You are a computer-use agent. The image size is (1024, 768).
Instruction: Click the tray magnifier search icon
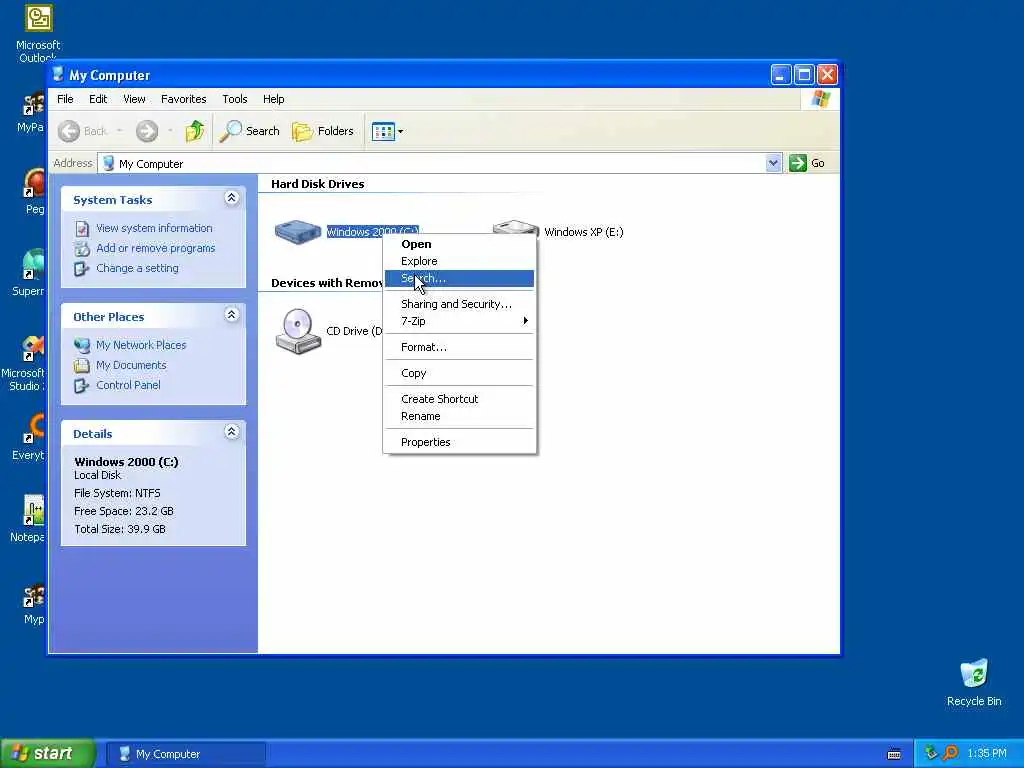[950, 753]
